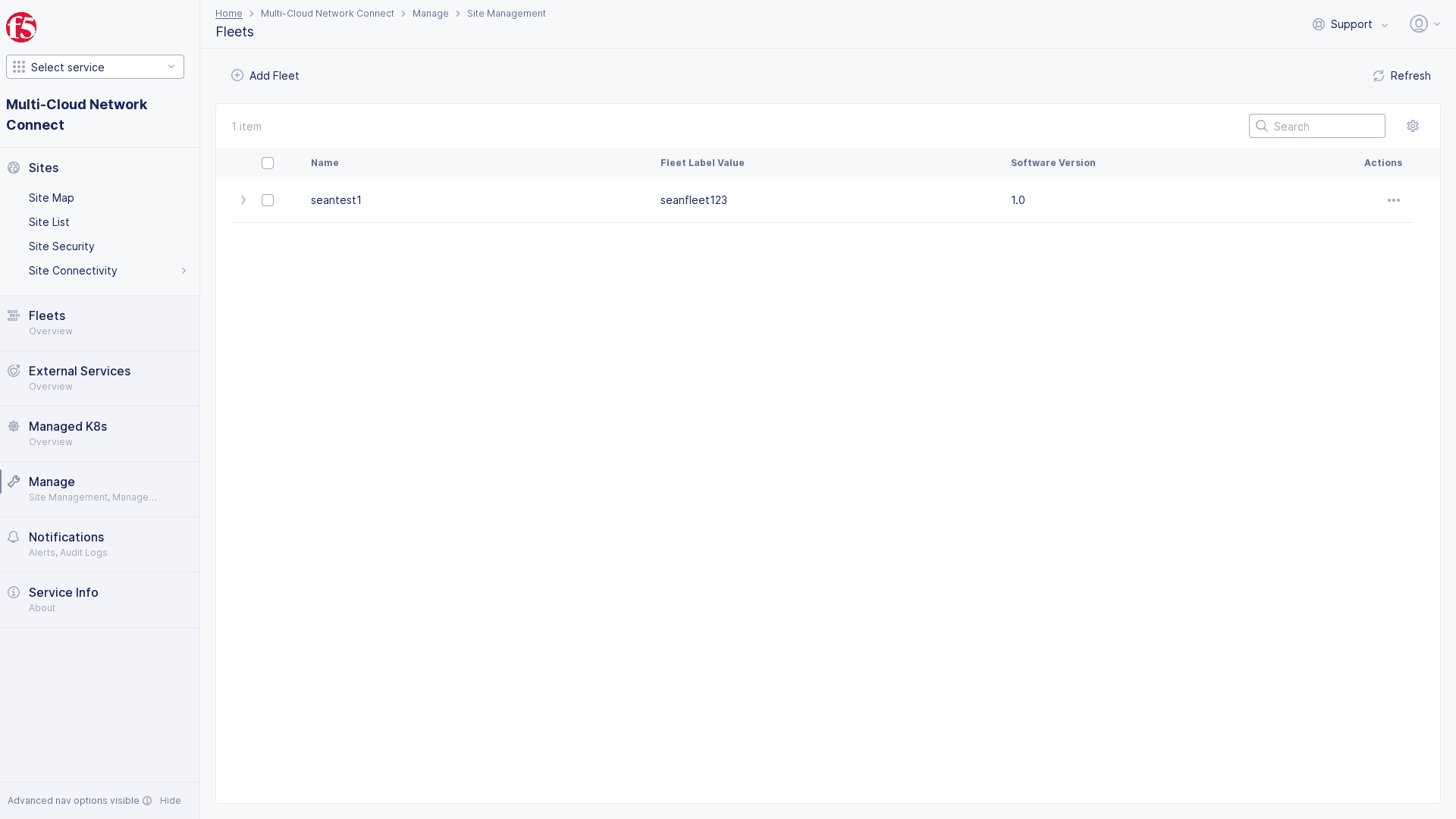The height and width of the screenshot is (819, 1456).
Task: Hide advanced nav options
Action: [x=170, y=801]
